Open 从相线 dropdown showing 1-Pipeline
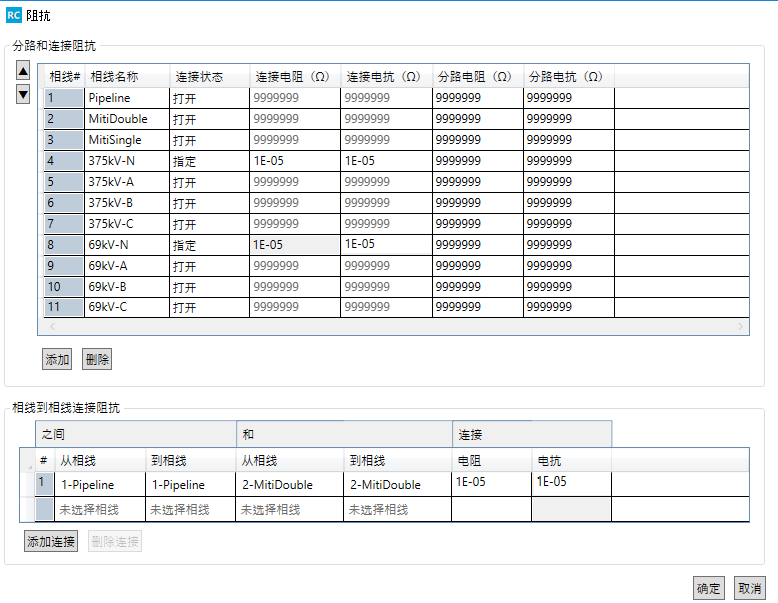This screenshot has width=778, height=603. point(100,484)
